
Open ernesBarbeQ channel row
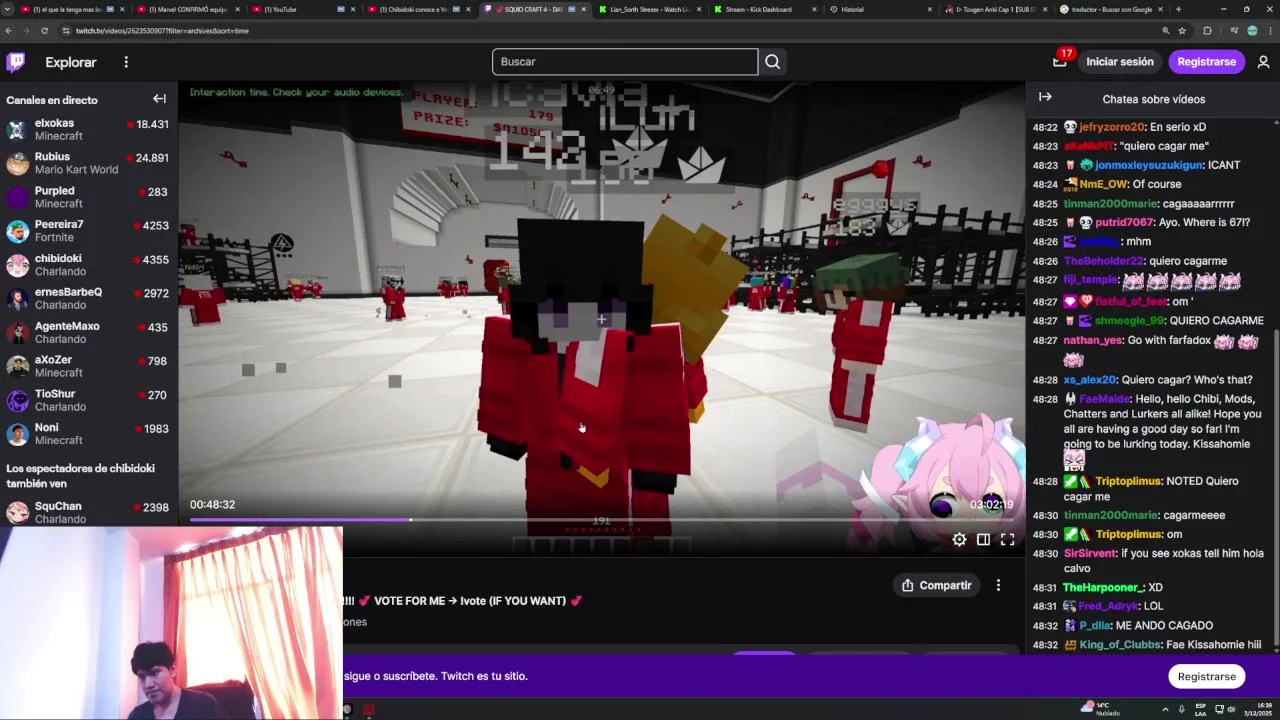pyautogui.click(x=89, y=298)
